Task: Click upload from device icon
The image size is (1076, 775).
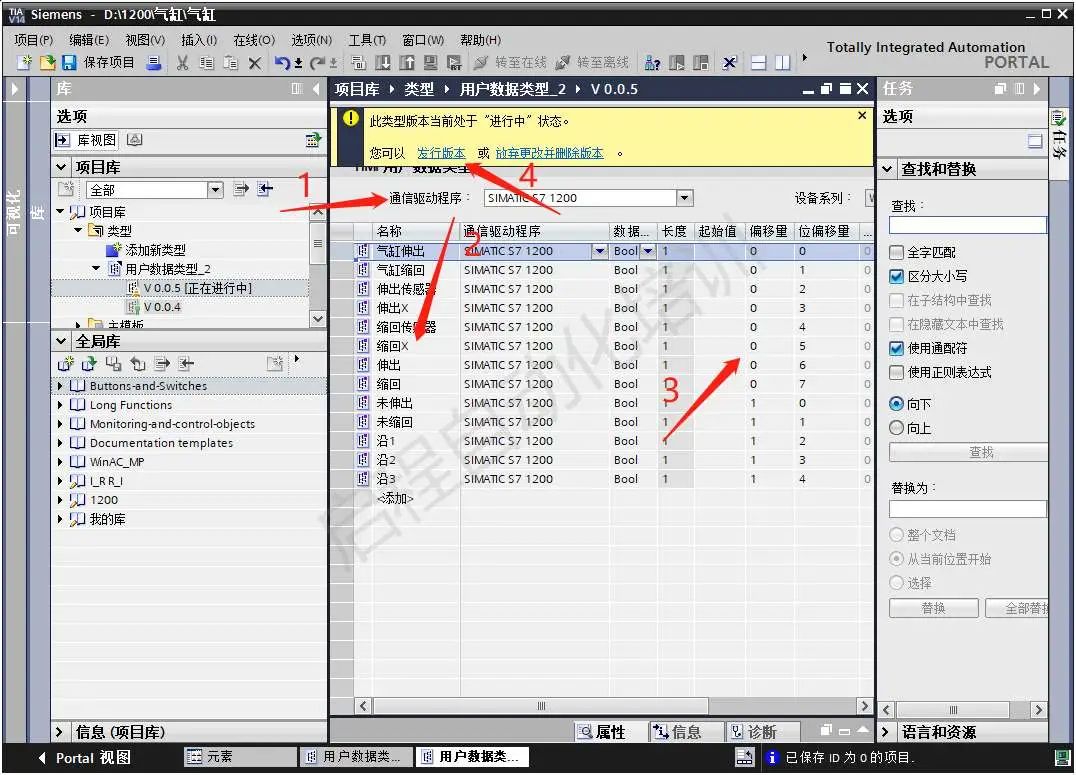Action: [407, 62]
